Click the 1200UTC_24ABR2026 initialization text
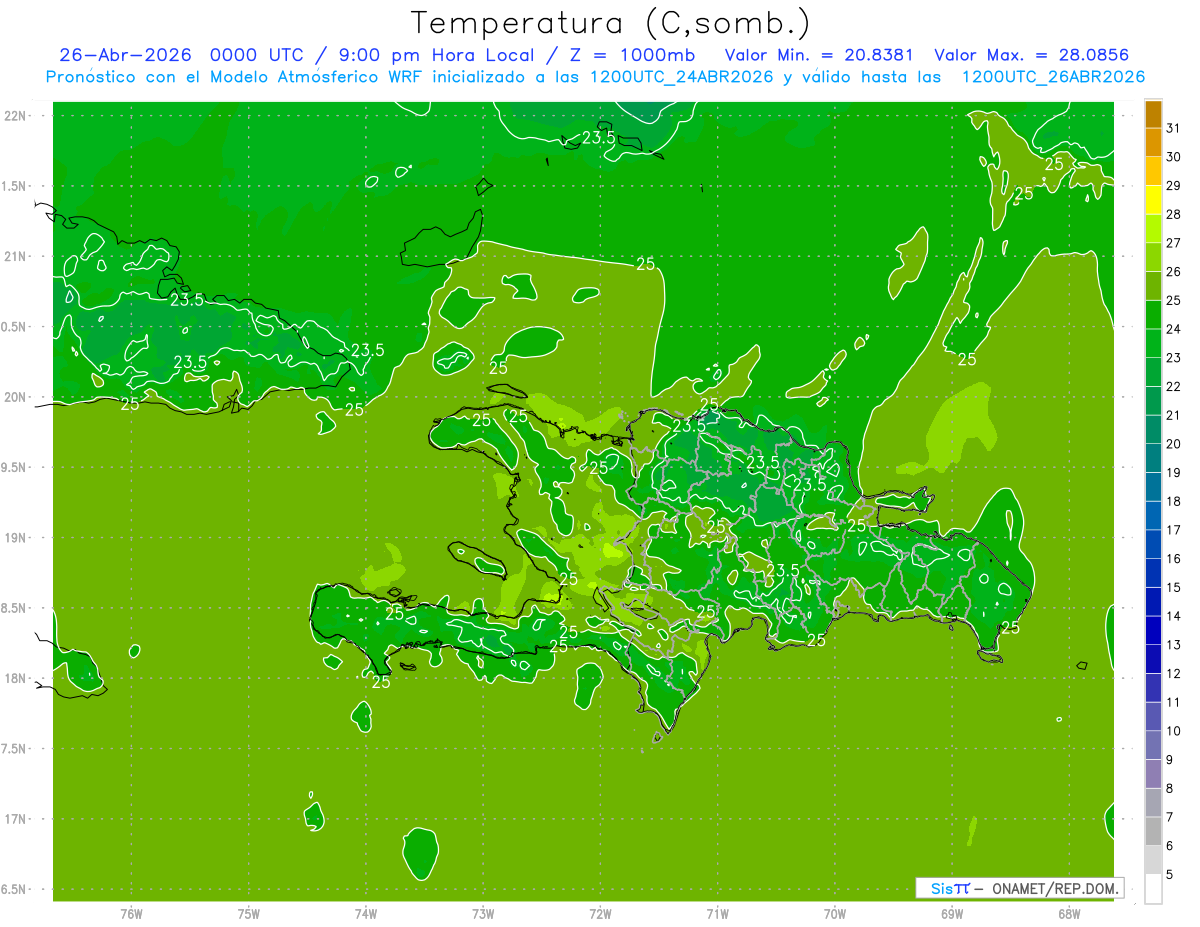This screenshot has width=1200, height=927. click(x=681, y=77)
